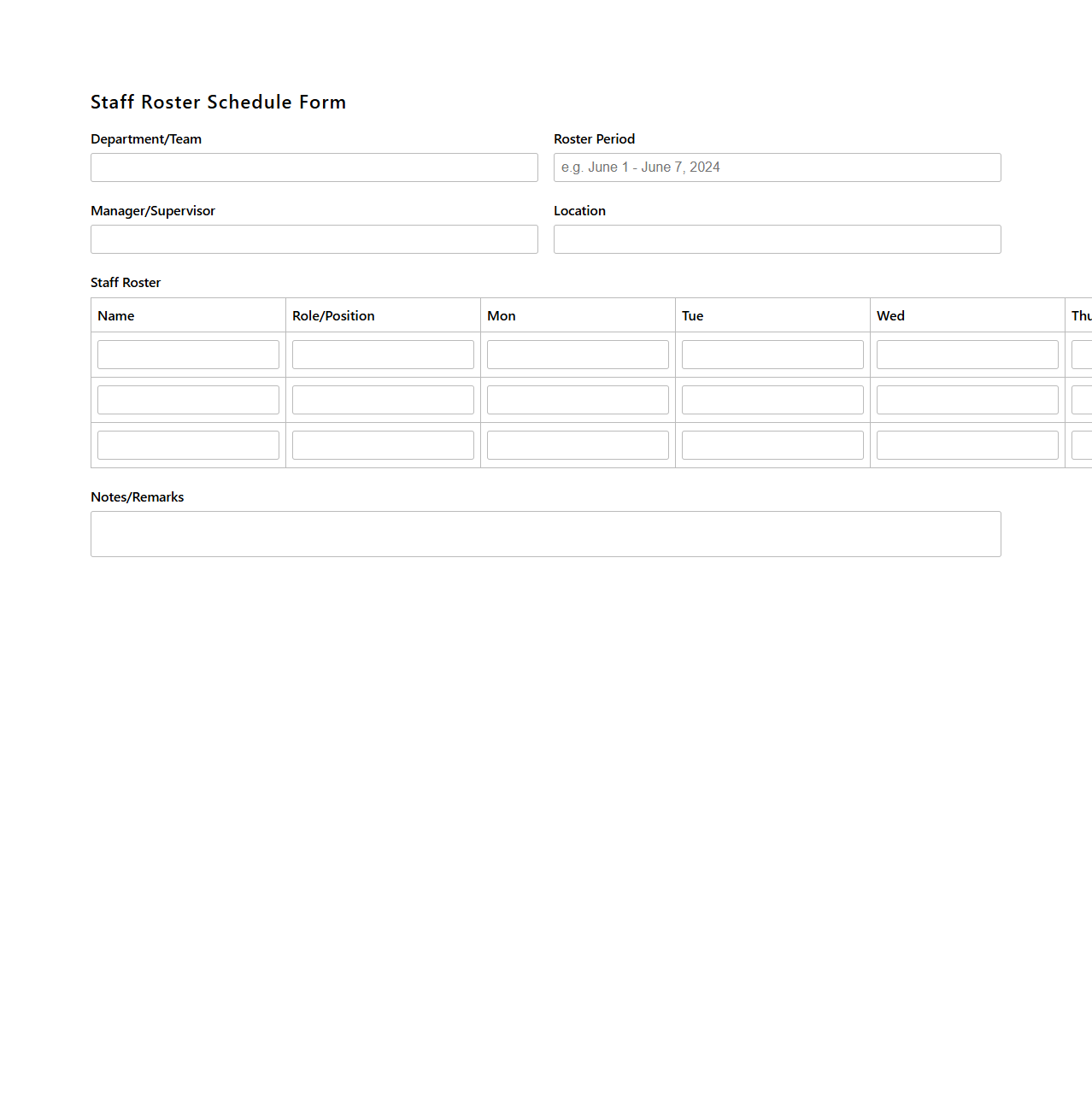Click the second row Wed field

coord(966,399)
